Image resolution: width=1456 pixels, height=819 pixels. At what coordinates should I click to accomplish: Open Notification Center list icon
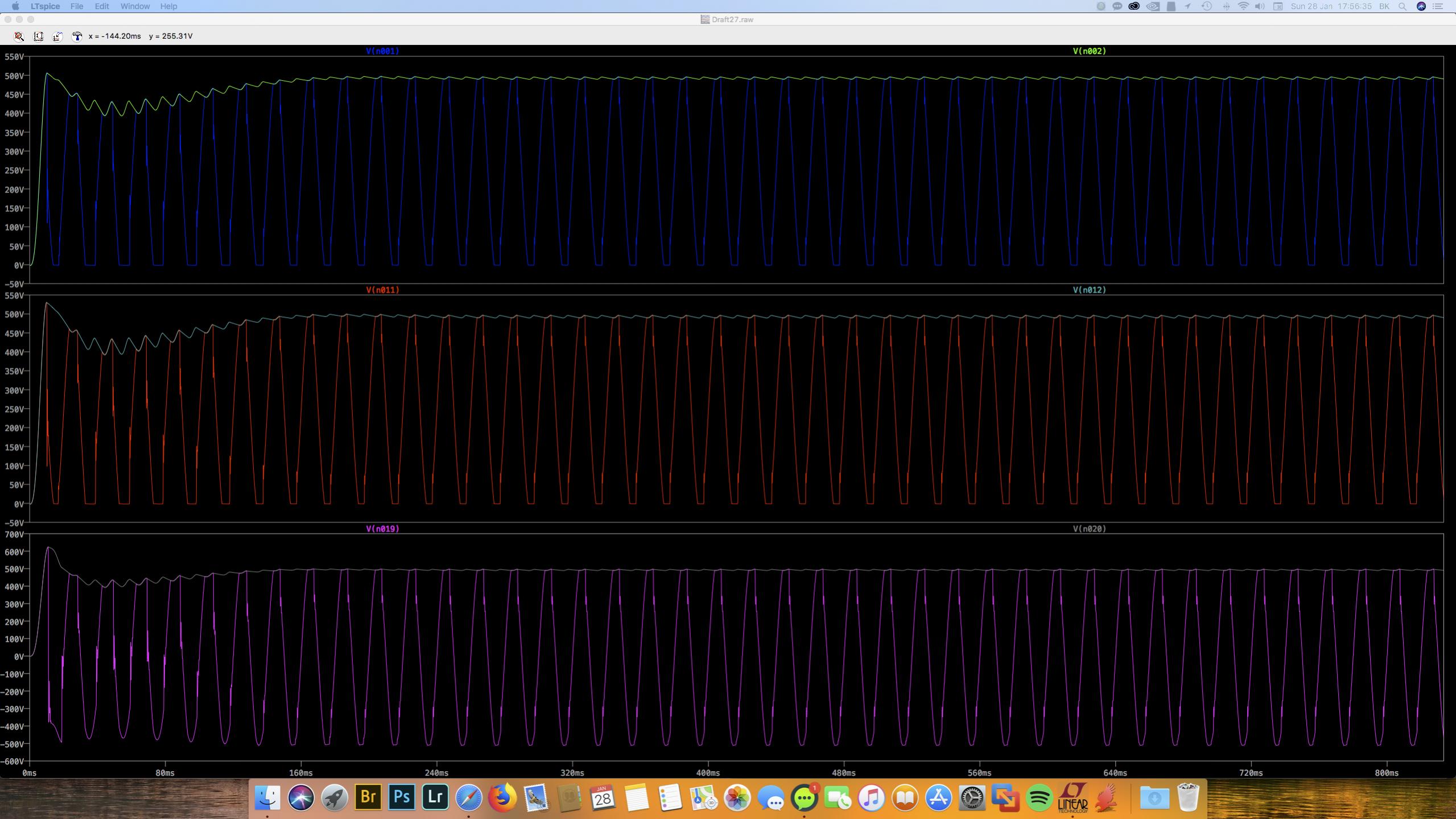[x=1438, y=6]
